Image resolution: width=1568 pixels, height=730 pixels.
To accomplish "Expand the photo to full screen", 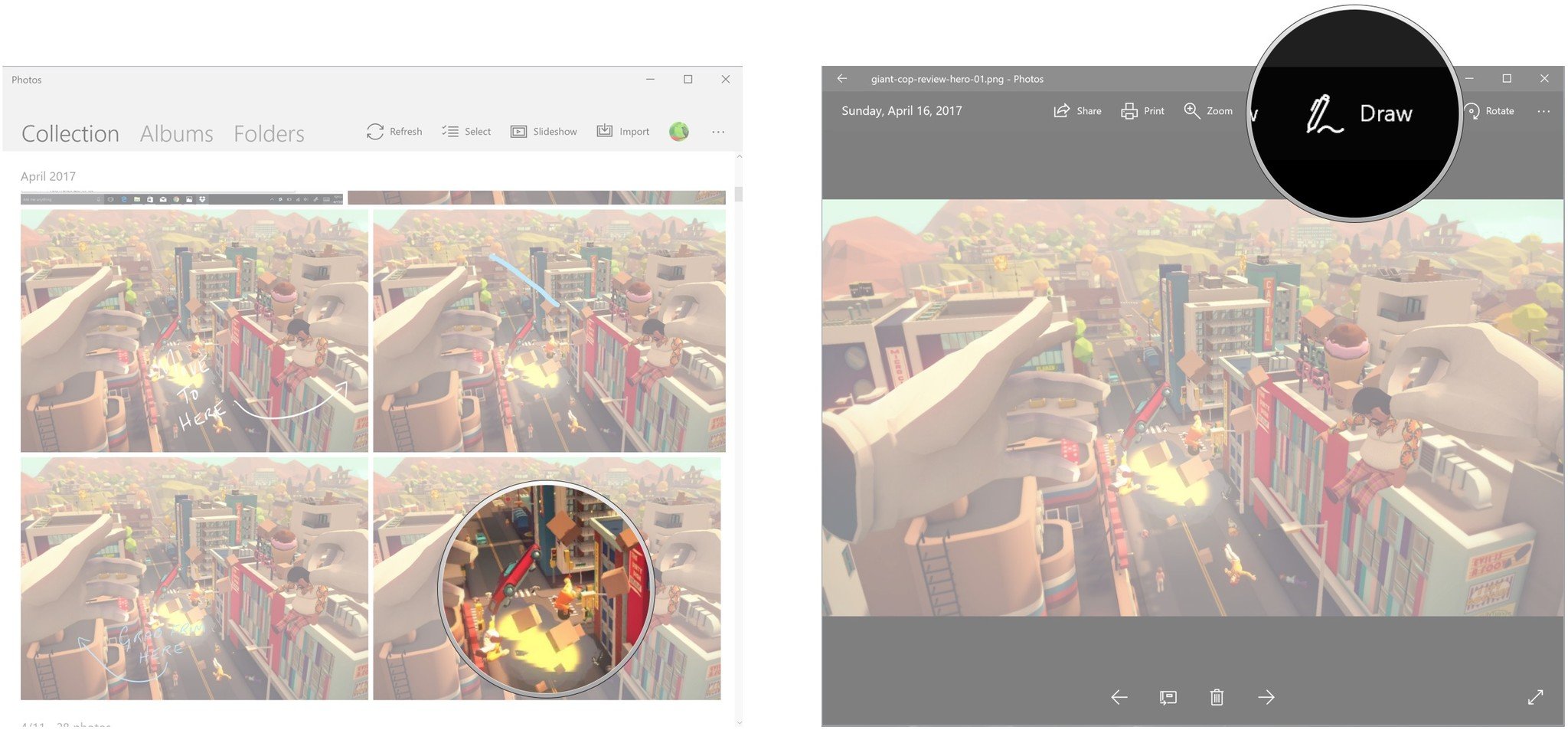I will 1535,697.
